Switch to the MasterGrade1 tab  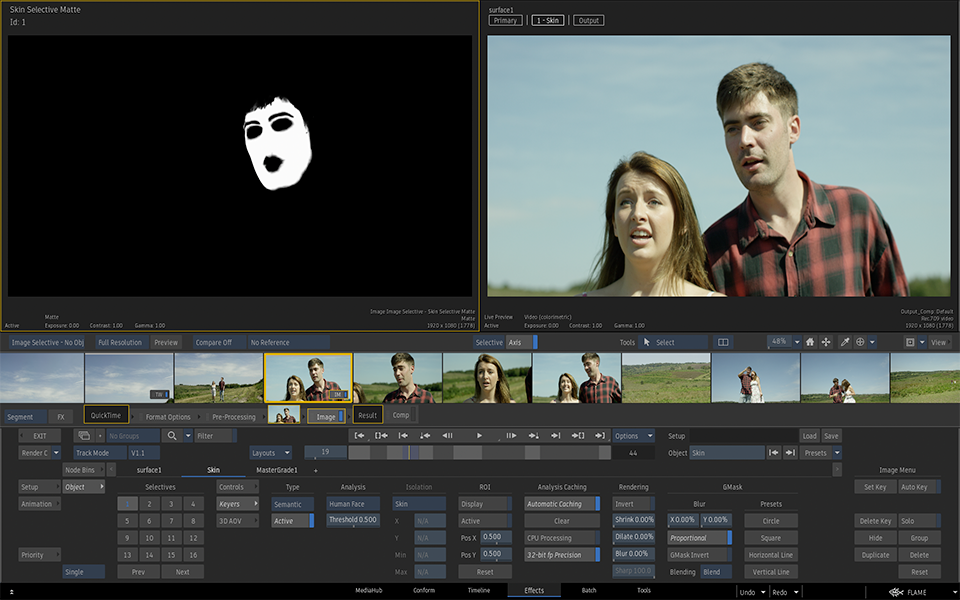[x=277, y=470]
